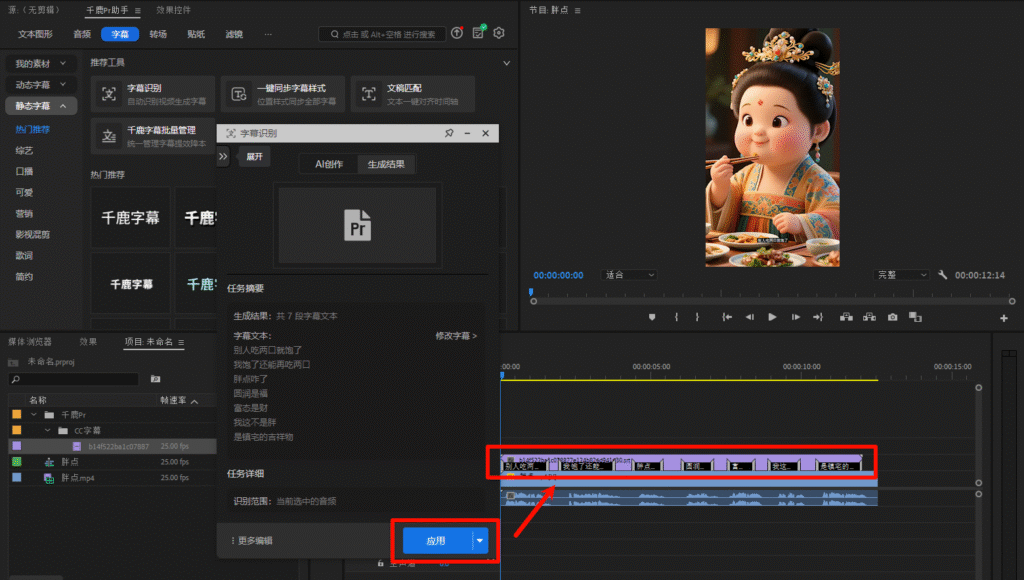Click timeline vertical zoom handle
The width and height of the screenshot is (1024, 580).
coord(978,388)
